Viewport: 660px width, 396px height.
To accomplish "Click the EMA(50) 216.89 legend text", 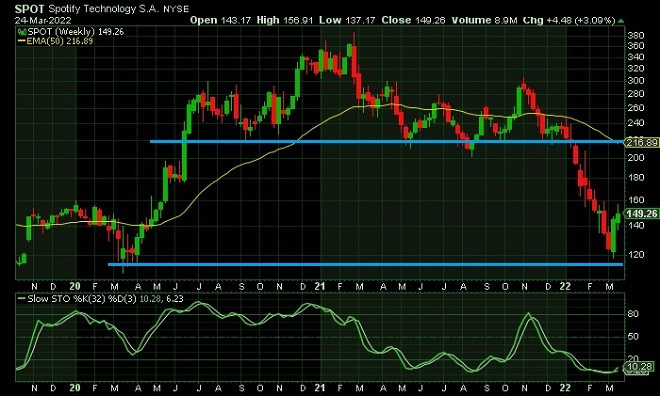I will tap(59, 41).
